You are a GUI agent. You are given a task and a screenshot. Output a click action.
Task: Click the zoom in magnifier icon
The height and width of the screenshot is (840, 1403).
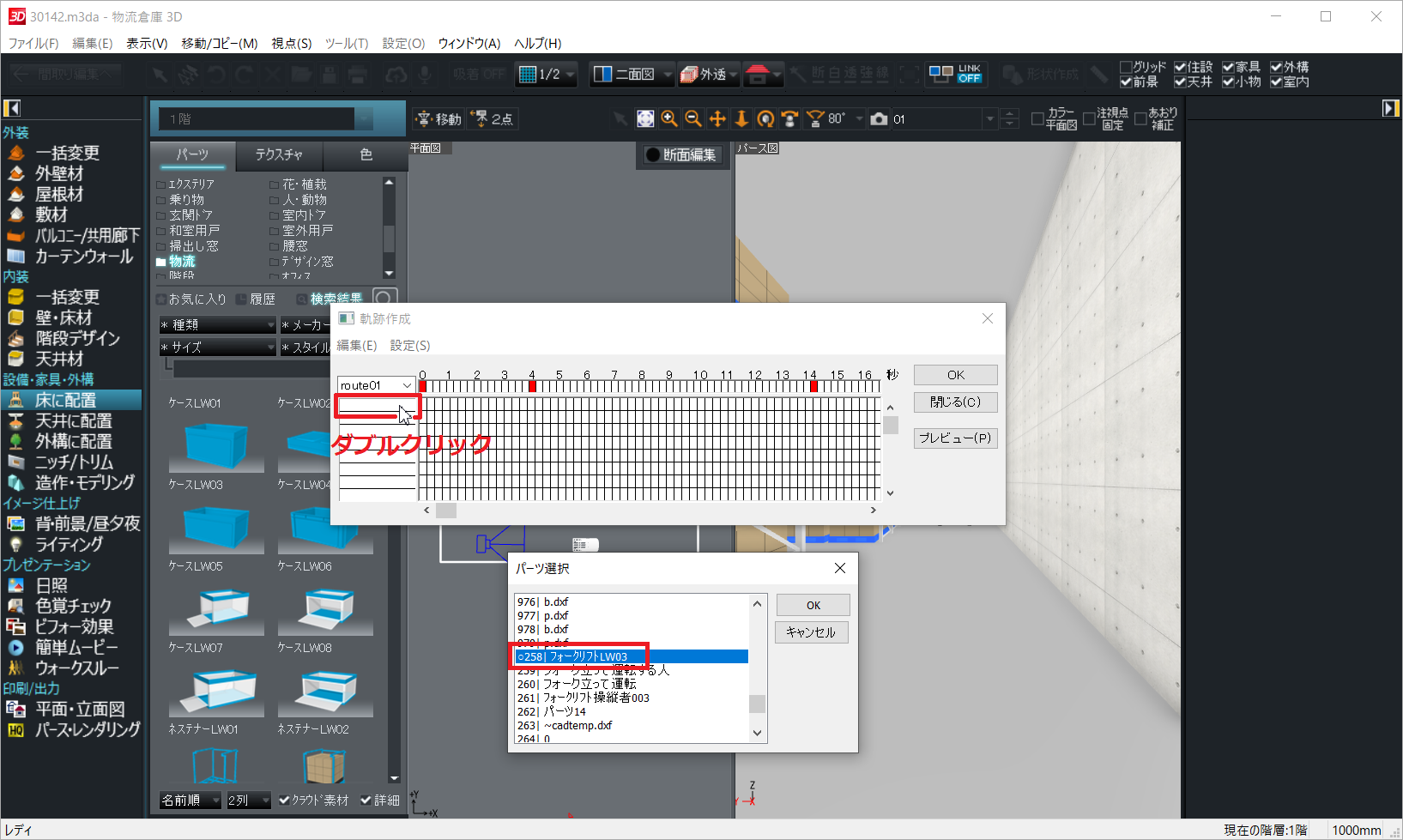click(669, 119)
